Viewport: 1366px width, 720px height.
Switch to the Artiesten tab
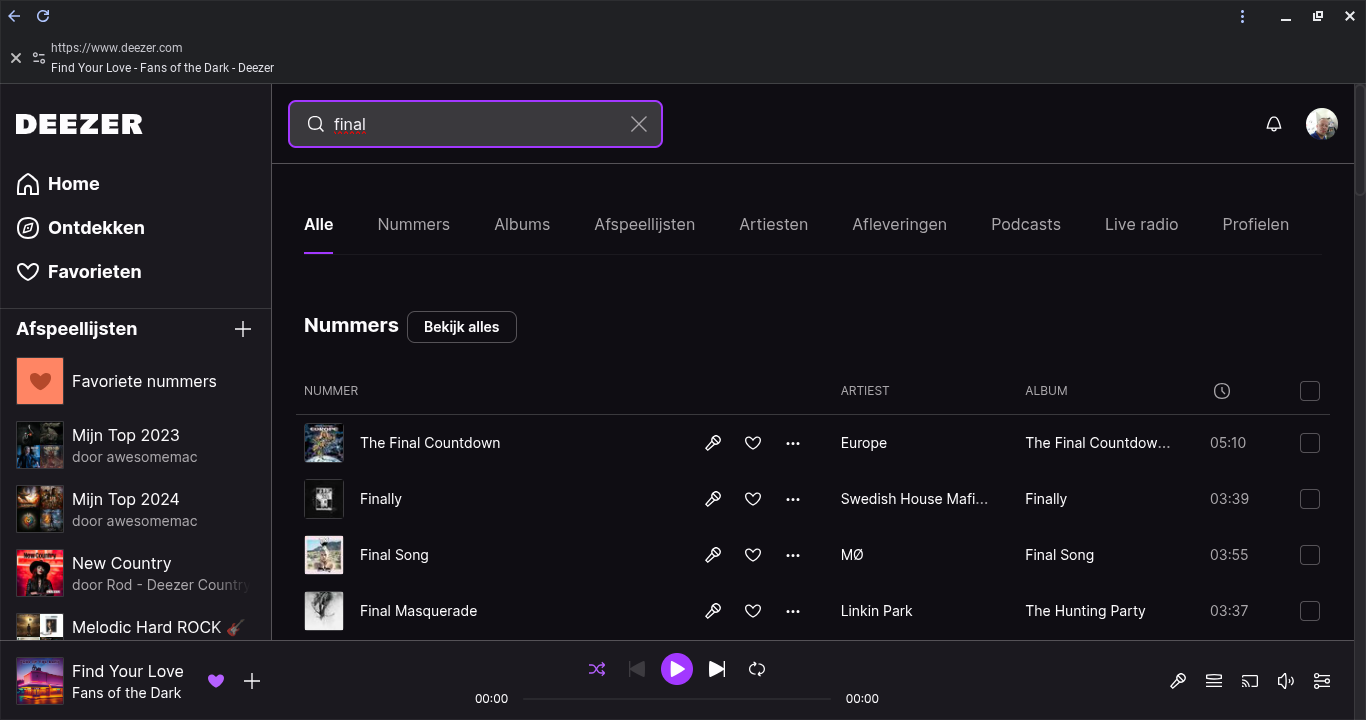774,224
